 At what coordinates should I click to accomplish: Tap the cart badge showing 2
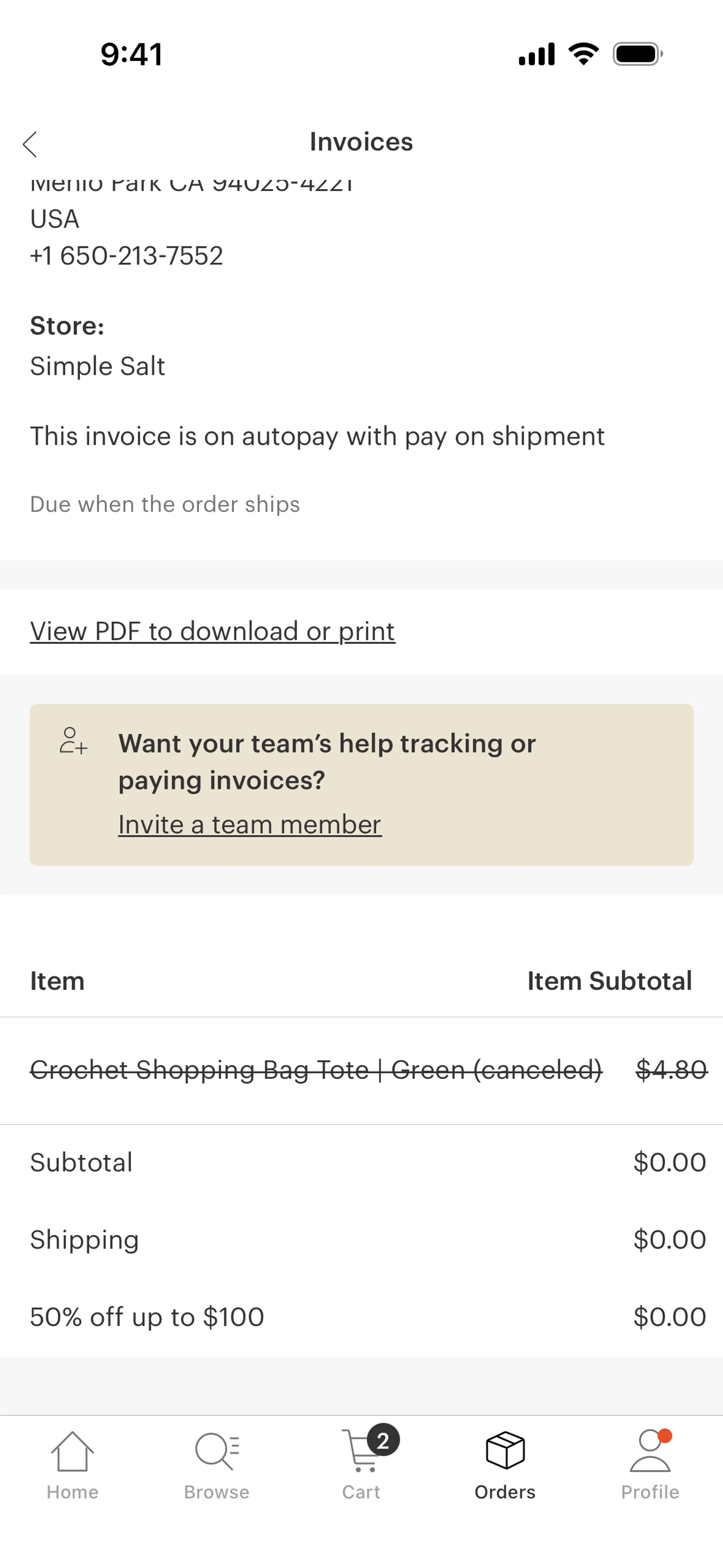[x=383, y=1440]
